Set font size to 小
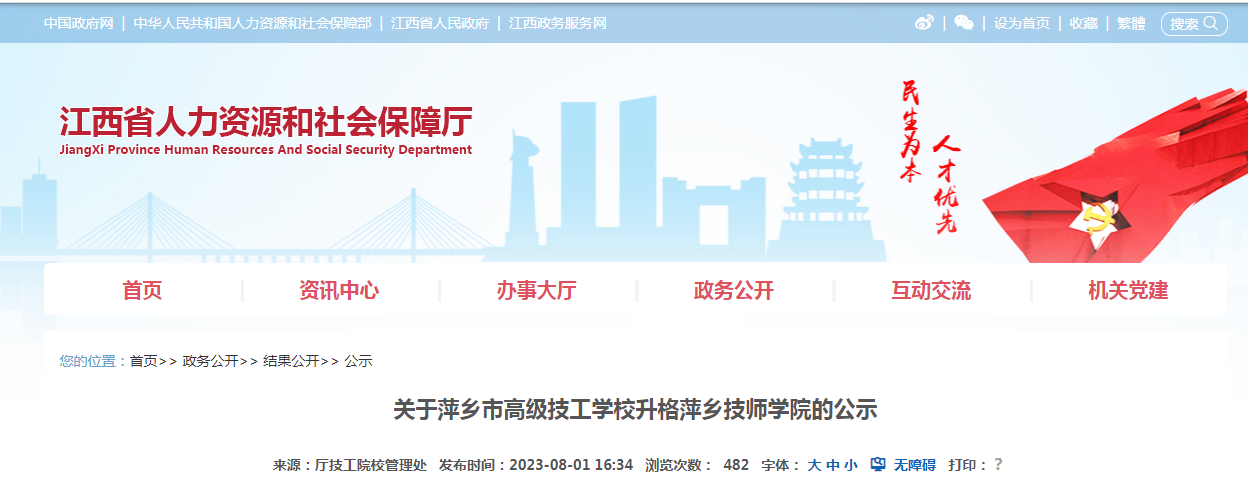Viewport: 1248px width, 491px height. point(850,465)
